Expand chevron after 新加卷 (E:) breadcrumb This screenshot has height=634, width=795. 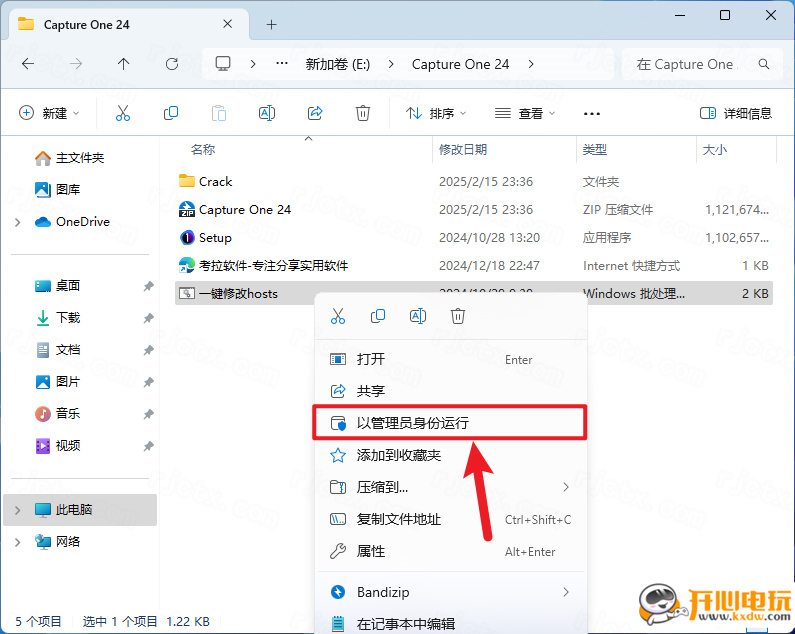coord(391,64)
